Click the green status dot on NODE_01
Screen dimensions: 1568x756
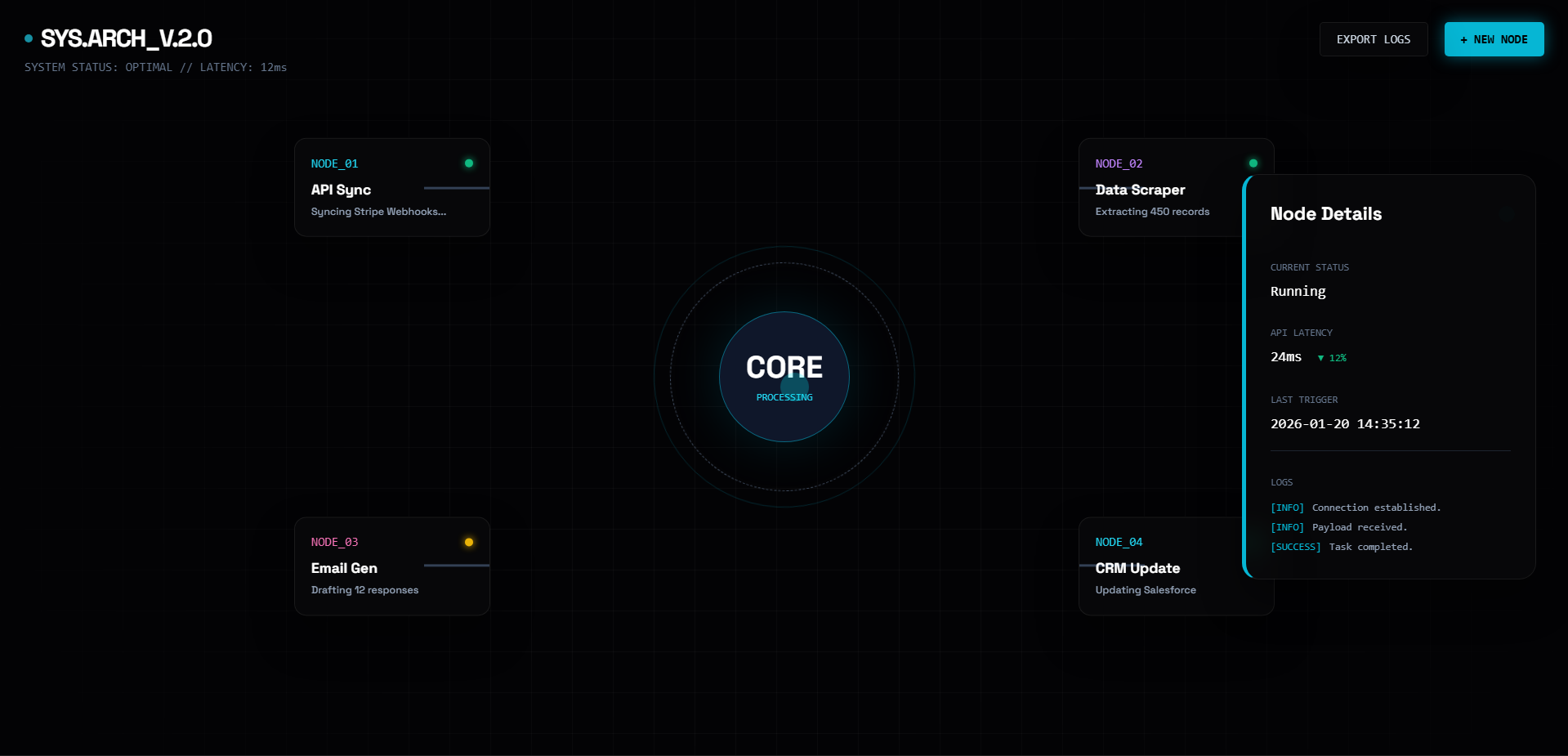(x=469, y=163)
